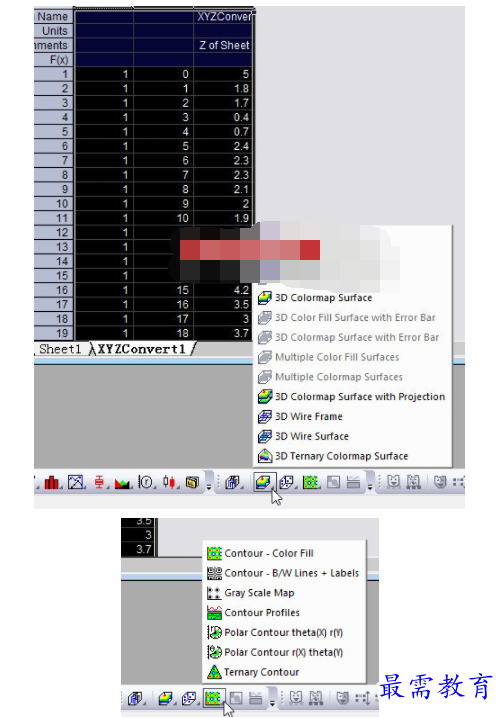501x718 pixels.
Task: Select the 3D Wire Frame menu item
Action: click(x=353, y=416)
